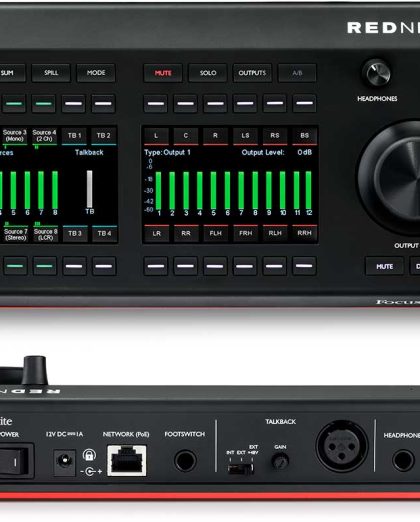Push the soft key above the C label
This screenshot has width=420, height=522.
click(186, 103)
